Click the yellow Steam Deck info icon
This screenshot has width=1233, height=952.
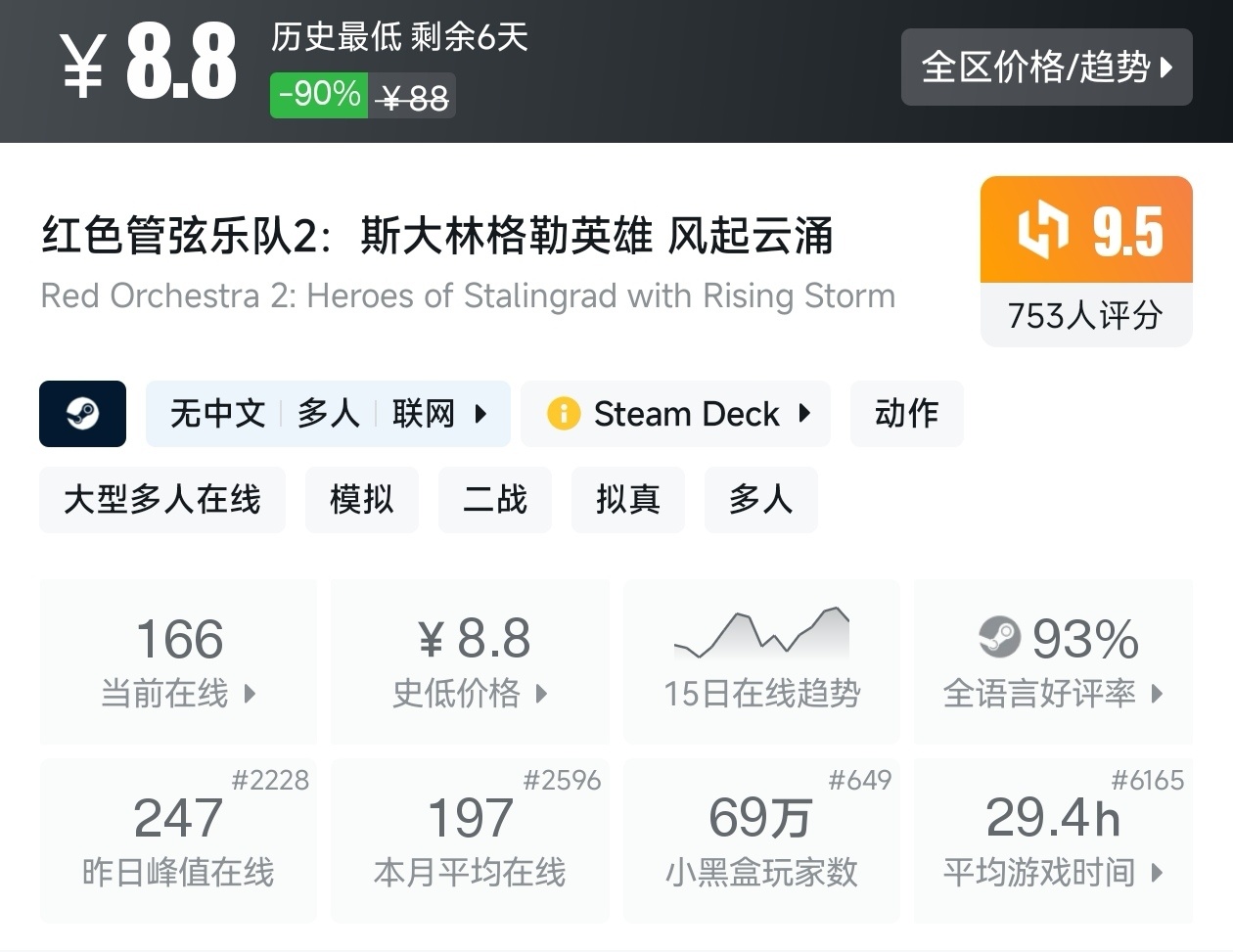point(564,414)
